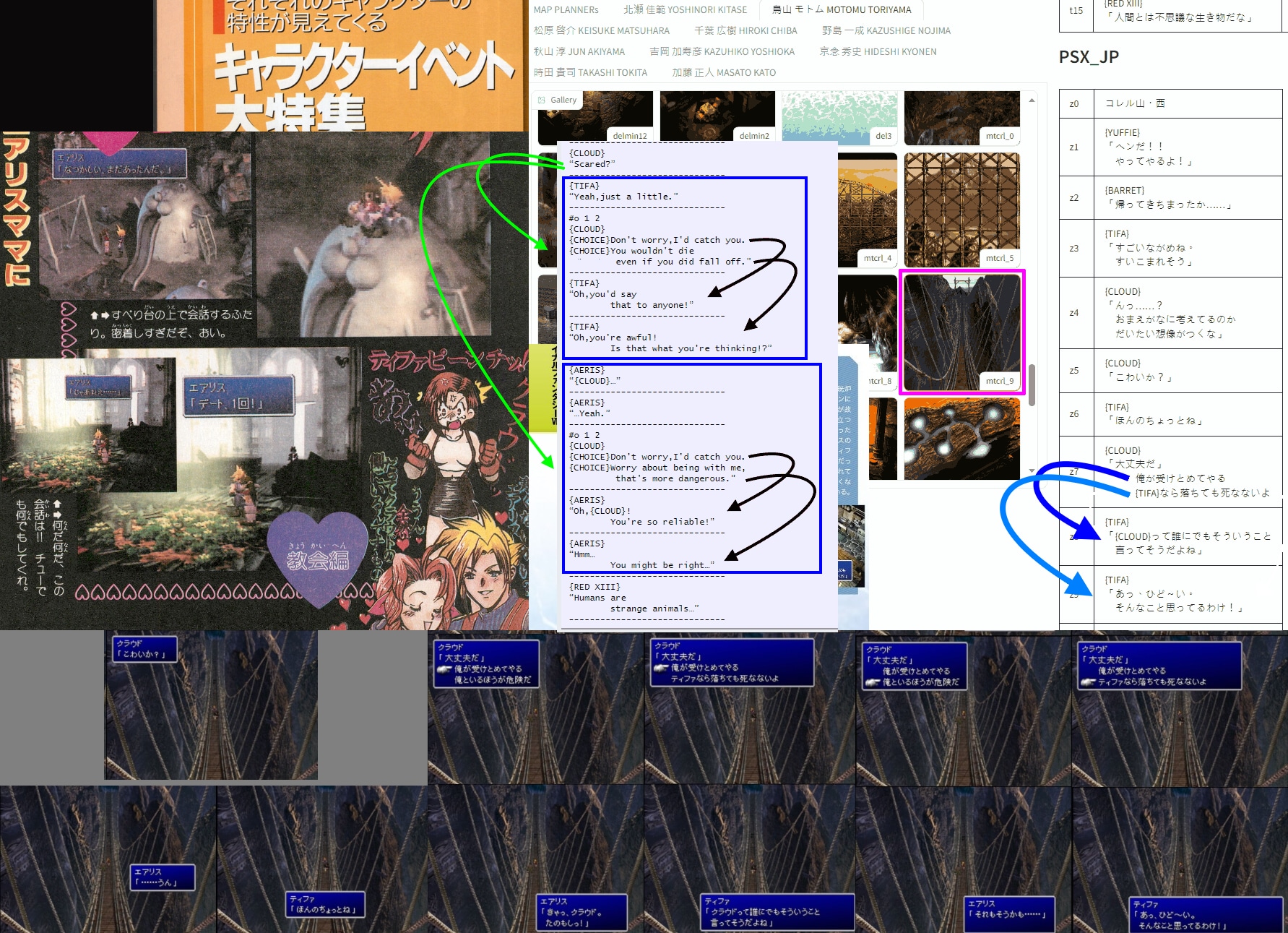
Task: Open the KAZUHIKO YOSHIOKA tab
Action: 722,52
